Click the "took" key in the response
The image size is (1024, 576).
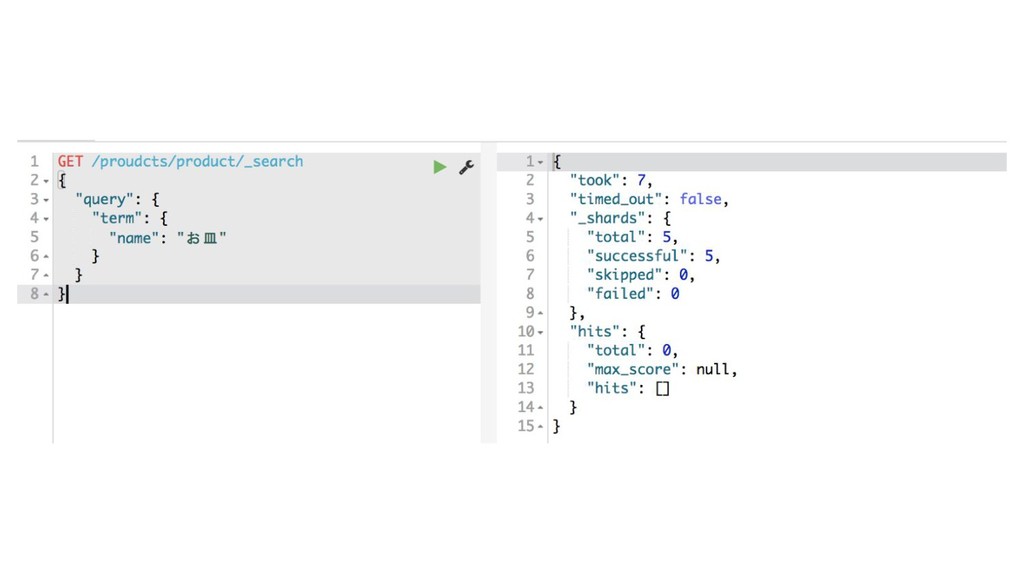(594, 180)
